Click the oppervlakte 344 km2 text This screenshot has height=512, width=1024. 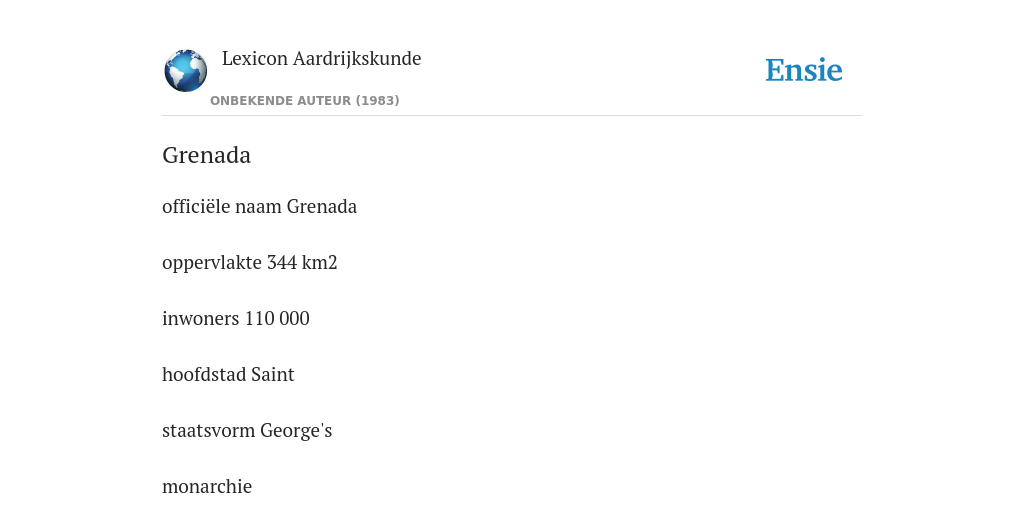pyautogui.click(x=249, y=263)
